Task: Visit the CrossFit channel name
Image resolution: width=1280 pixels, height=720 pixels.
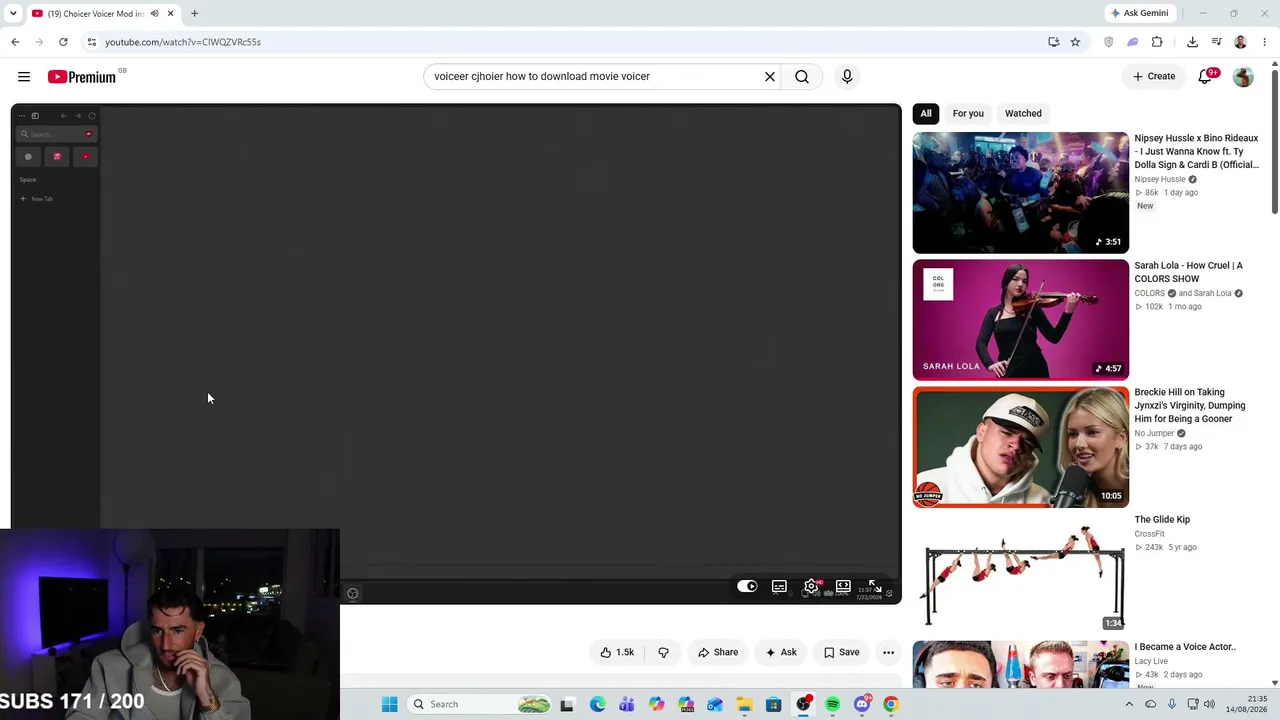Action: pyautogui.click(x=1149, y=534)
